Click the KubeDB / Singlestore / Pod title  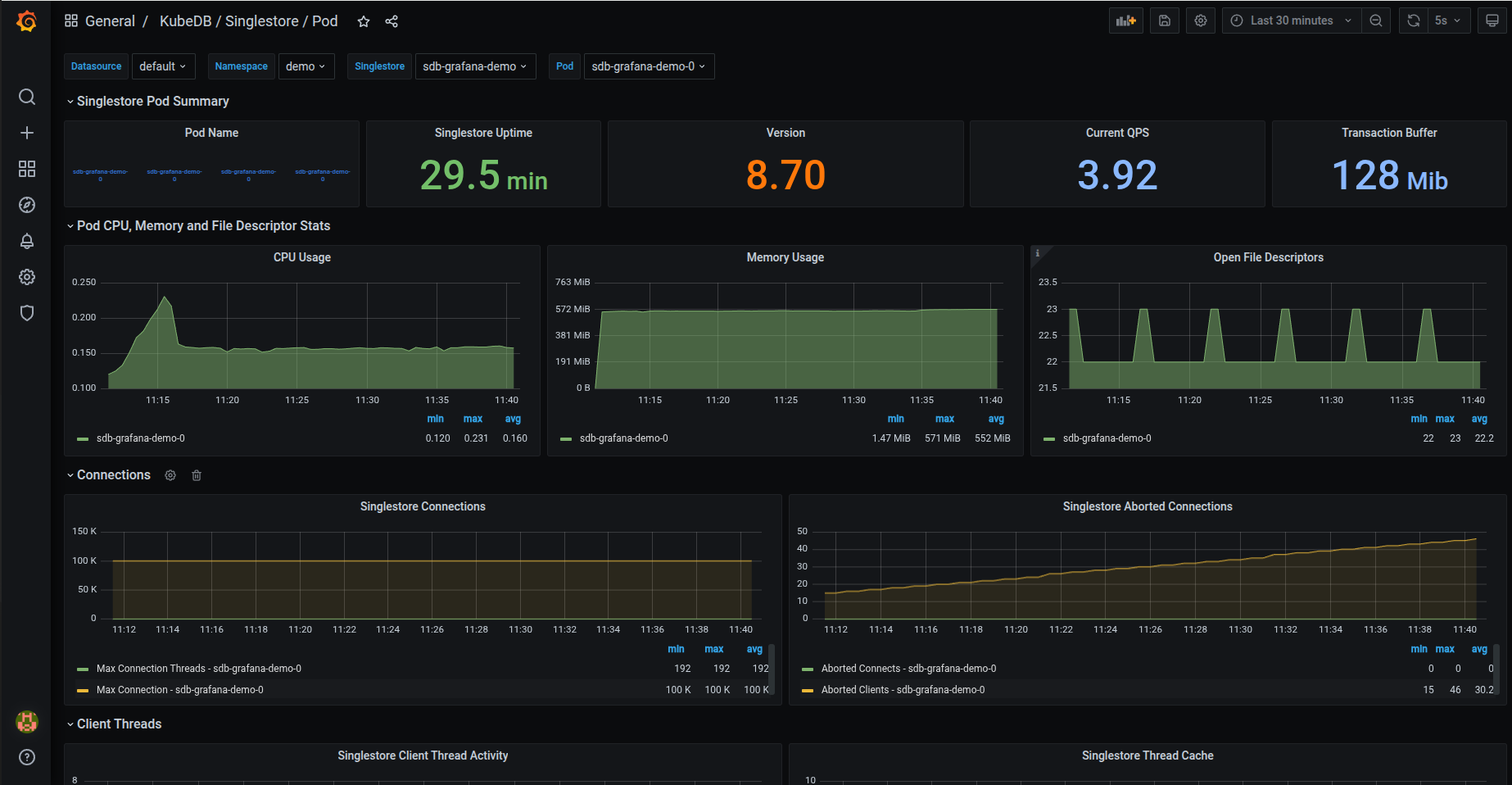(x=248, y=21)
